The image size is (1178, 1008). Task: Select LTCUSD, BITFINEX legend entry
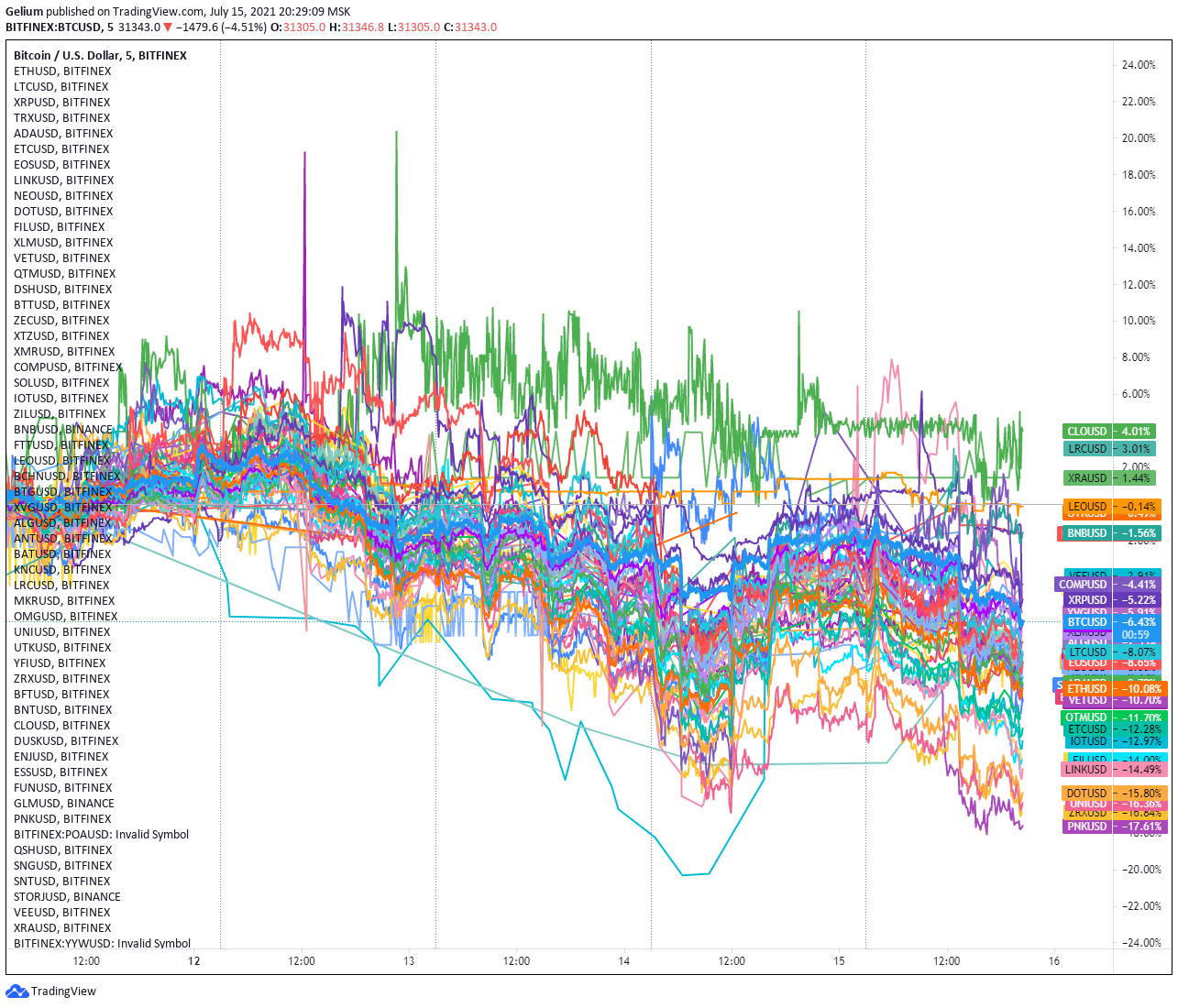[61, 87]
